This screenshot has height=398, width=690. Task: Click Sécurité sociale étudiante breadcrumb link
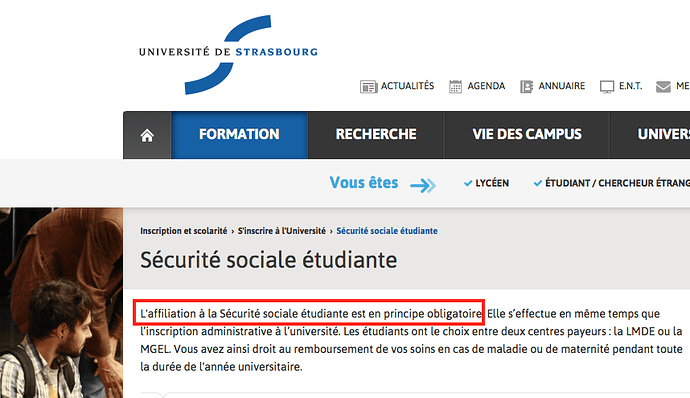387,231
